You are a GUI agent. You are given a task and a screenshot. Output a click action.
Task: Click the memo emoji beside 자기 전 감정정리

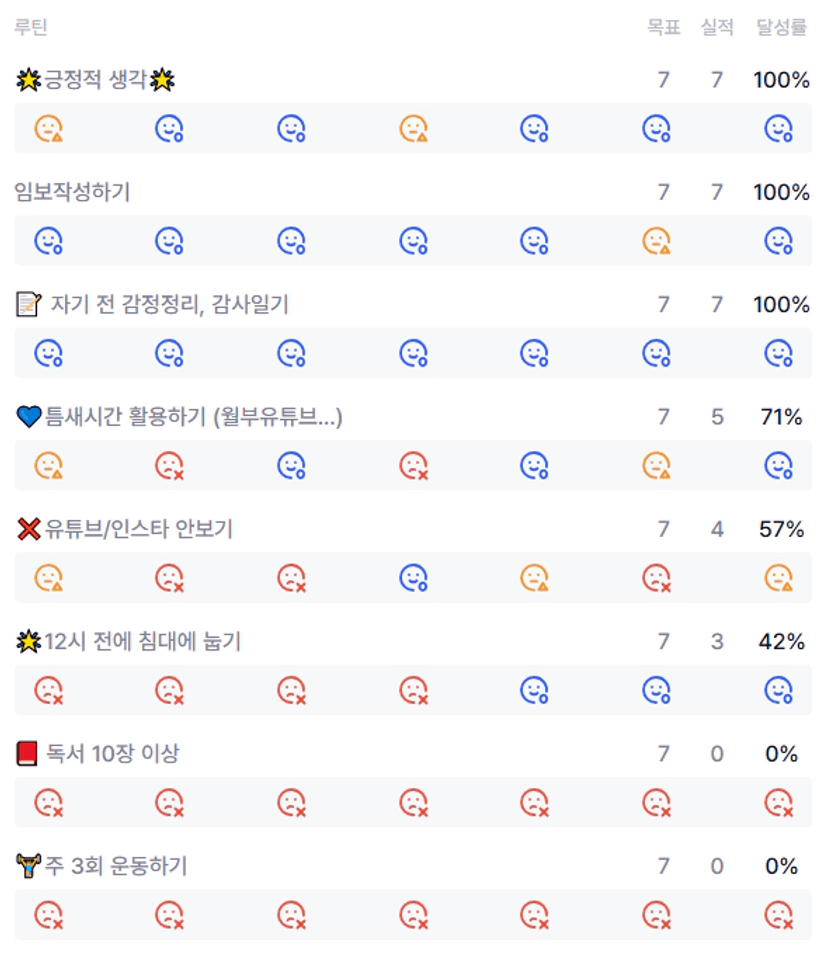coord(28,305)
